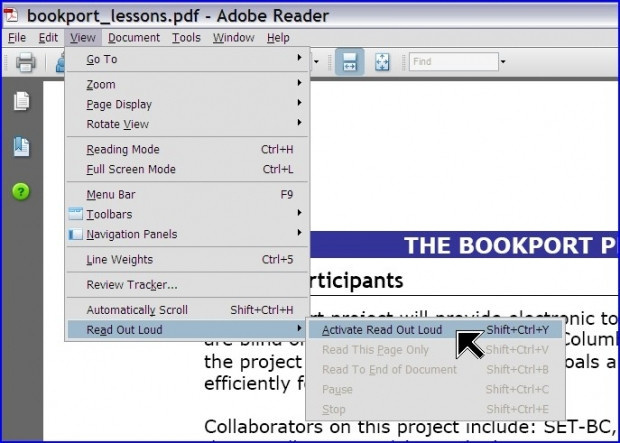620x443 pixels.
Task: Open the File menu
Action: tap(17, 38)
